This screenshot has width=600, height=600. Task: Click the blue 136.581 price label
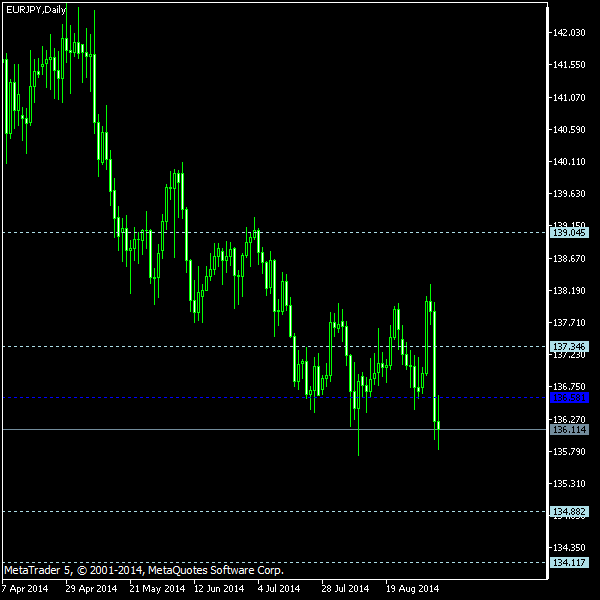pos(569,398)
